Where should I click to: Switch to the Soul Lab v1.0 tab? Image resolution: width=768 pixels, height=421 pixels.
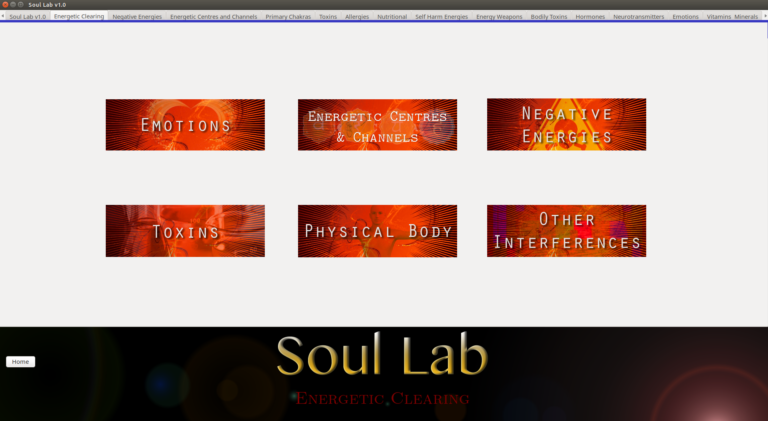pyautogui.click(x=27, y=17)
